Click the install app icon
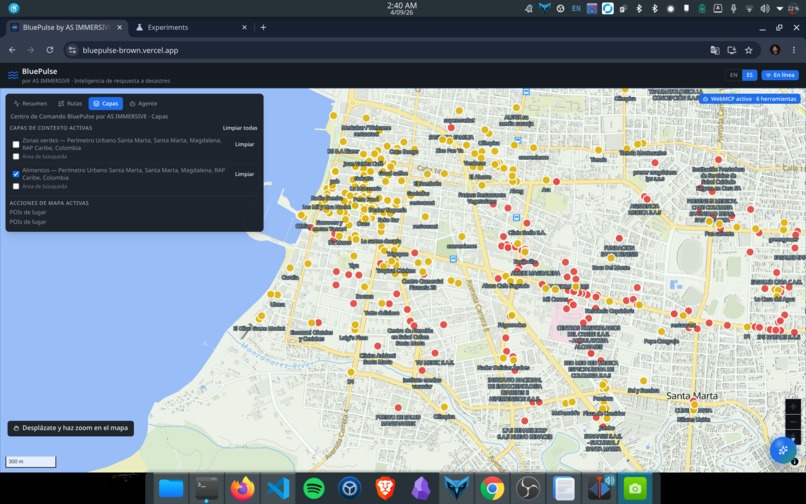The image size is (806, 504). pos(731,50)
